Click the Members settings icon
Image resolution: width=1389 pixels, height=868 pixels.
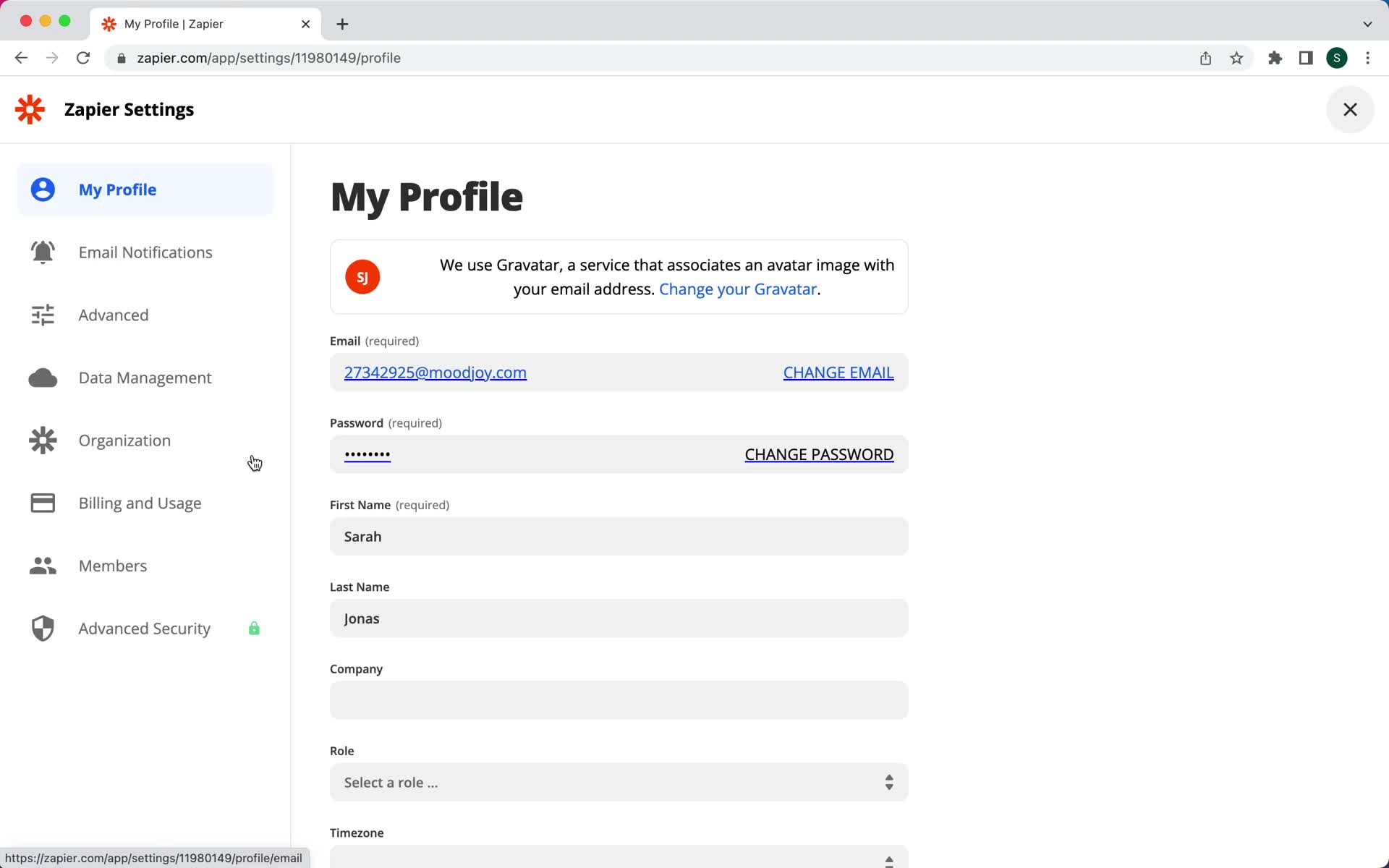[x=42, y=565]
